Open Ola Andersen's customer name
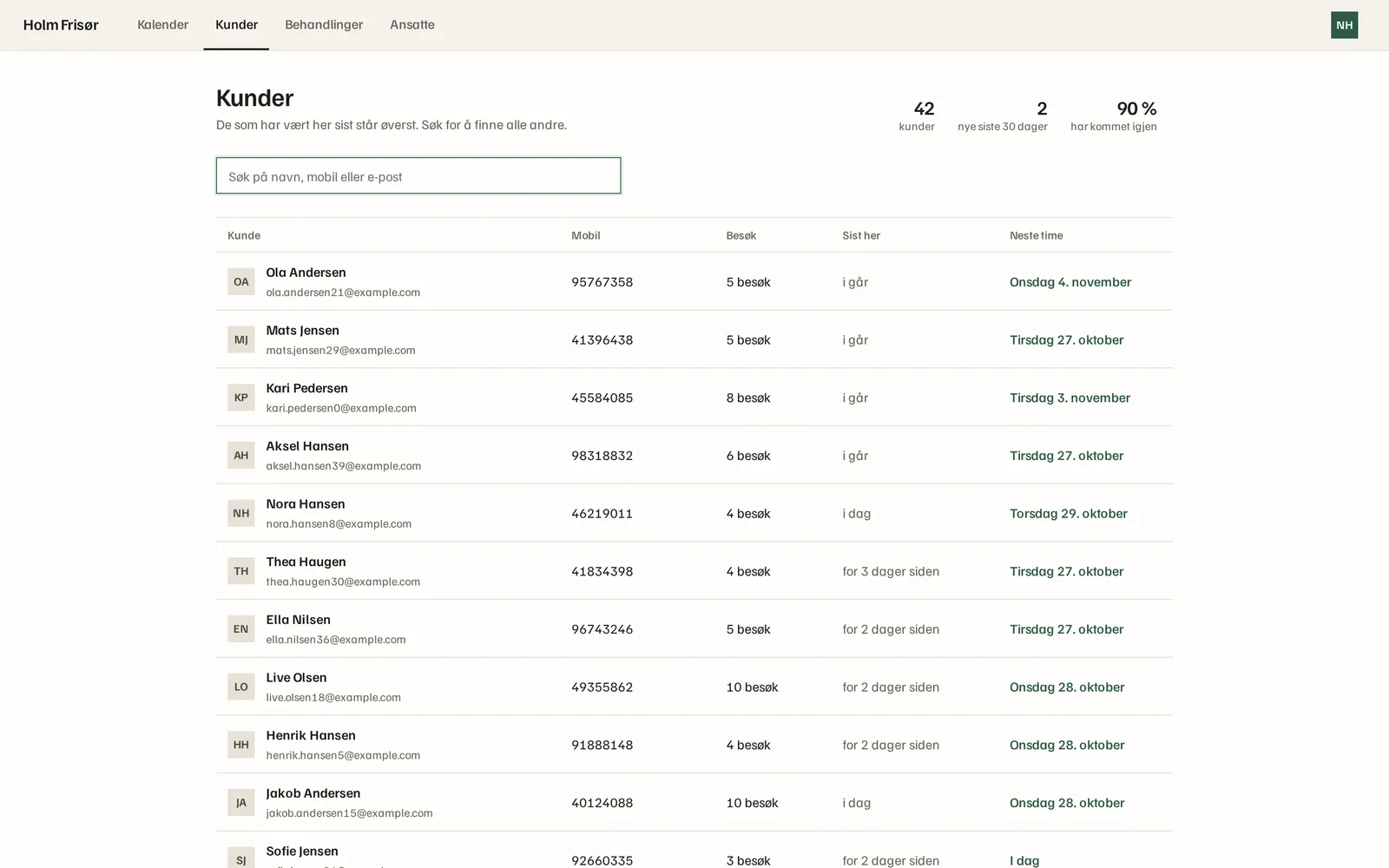The width and height of the screenshot is (1389, 868). (x=306, y=273)
